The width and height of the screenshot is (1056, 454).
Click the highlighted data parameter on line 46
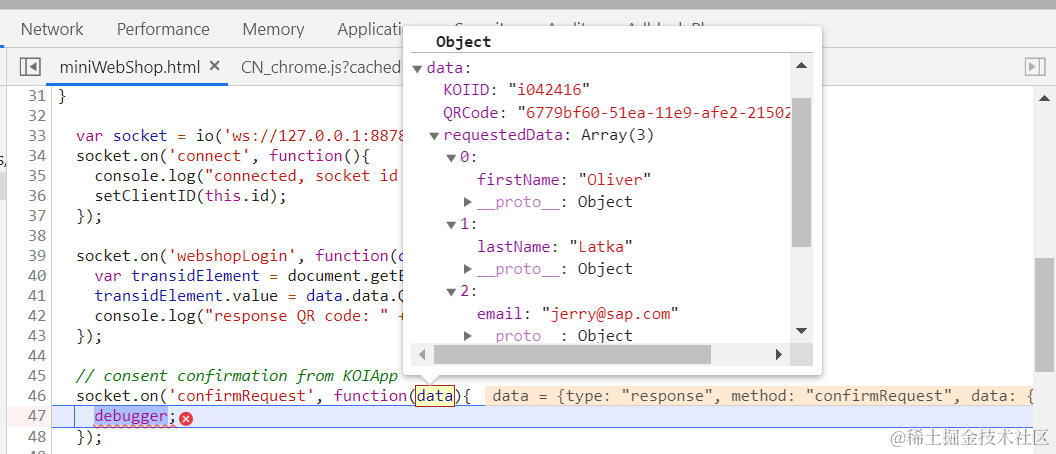(435, 396)
